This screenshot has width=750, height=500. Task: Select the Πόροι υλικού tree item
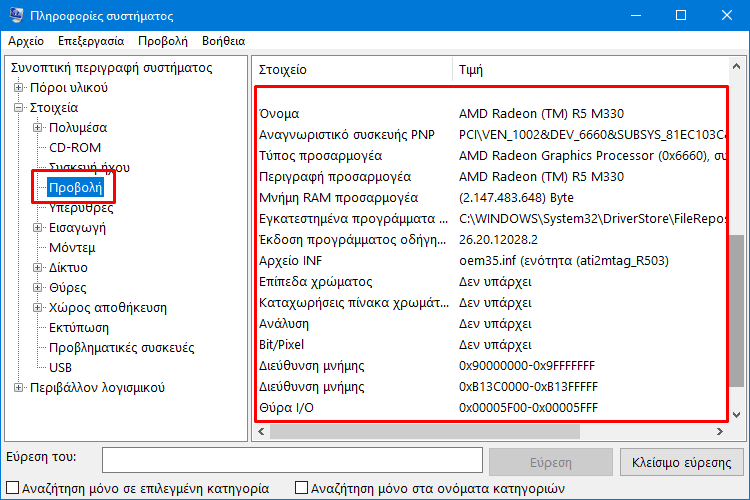tap(69, 88)
